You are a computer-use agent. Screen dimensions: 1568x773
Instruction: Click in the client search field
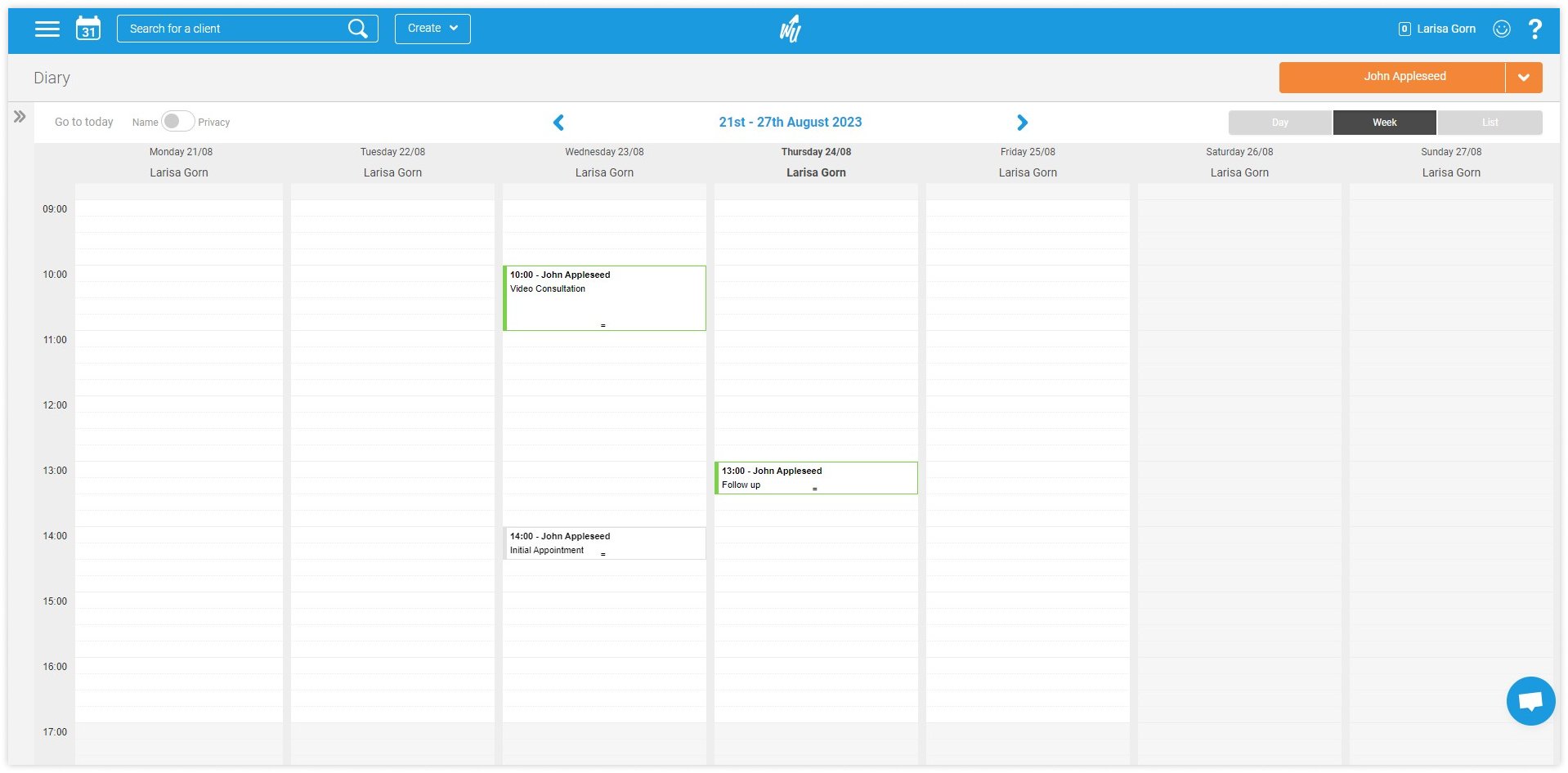(233, 29)
